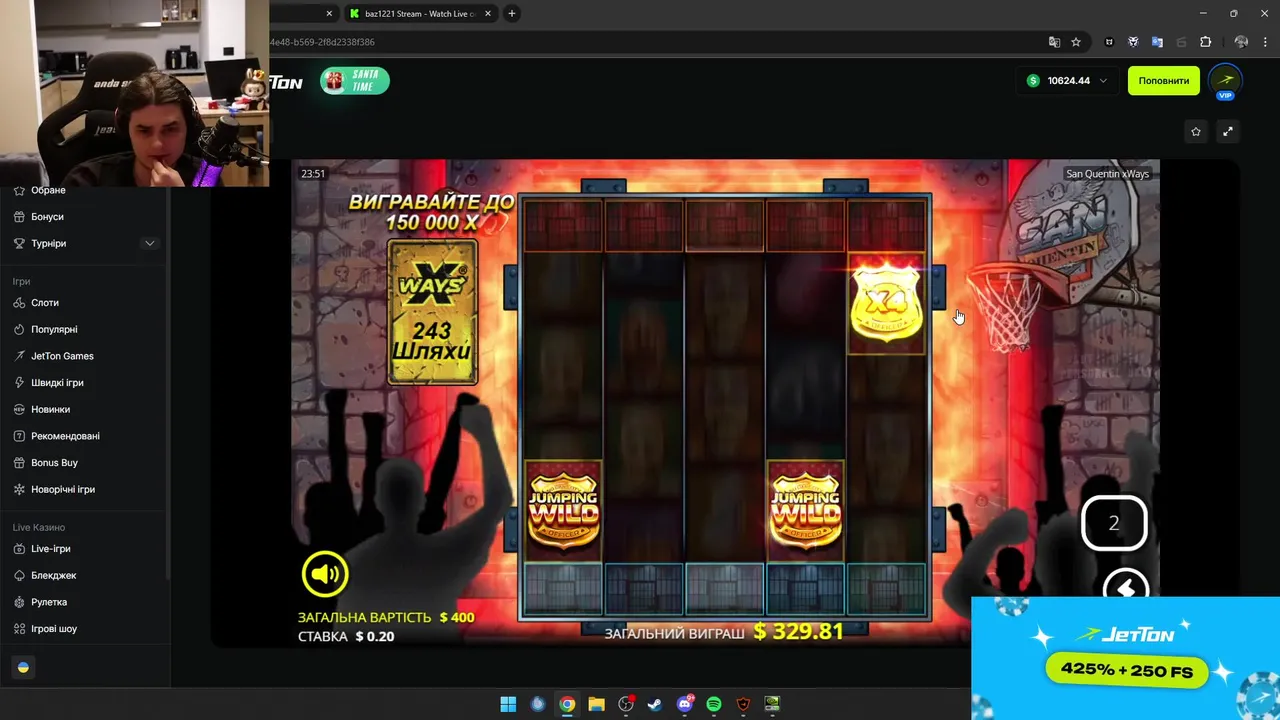The image size is (1280, 720).
Task: Open Популярні games category
Action: 54,330
